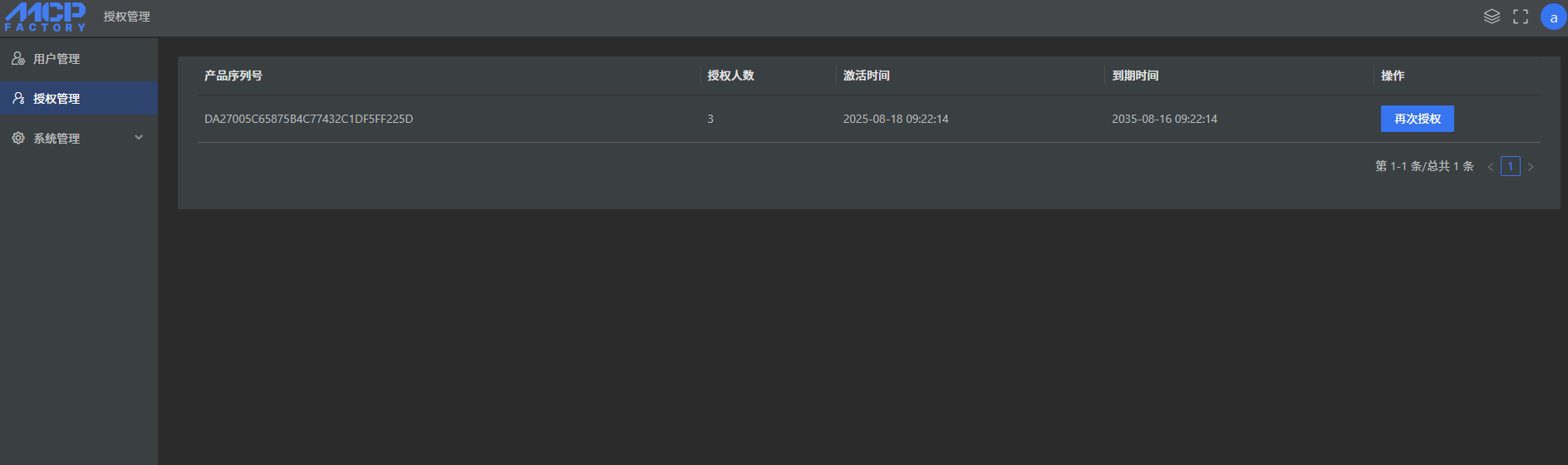Viewport: 1568px width, 465px height.
Task: Click the expiration date 2035-08-16 cell
Action: click(x=1164, y=119)
